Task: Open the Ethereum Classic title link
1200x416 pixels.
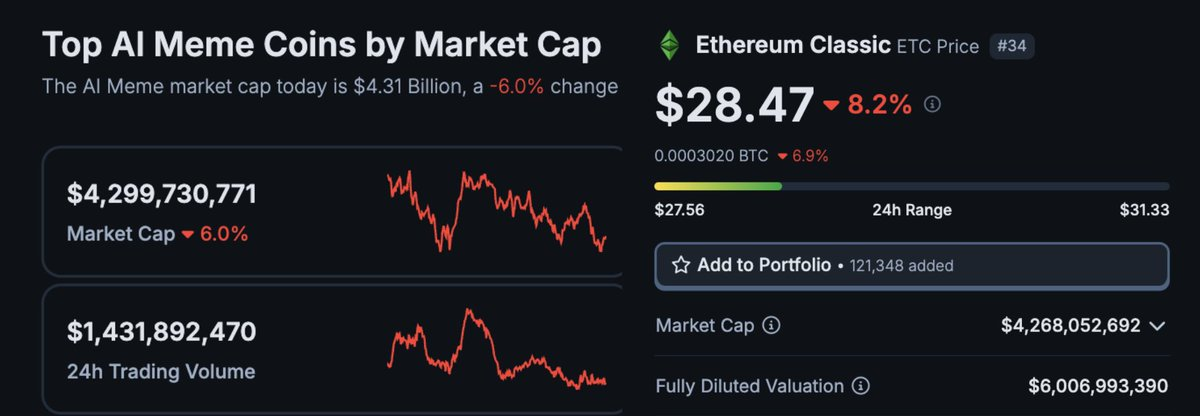Action: tap(792, 45)
